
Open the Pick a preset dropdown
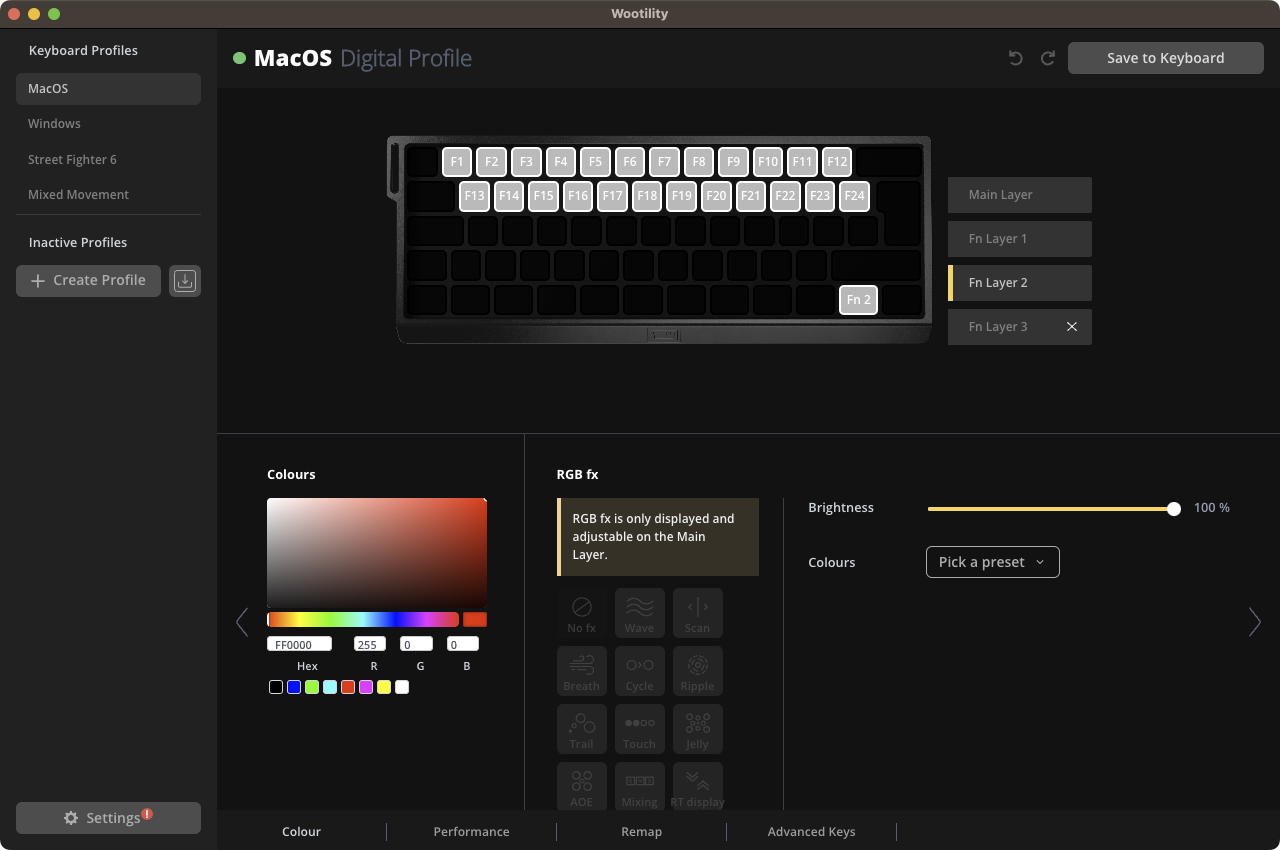(x=993, y=562)
